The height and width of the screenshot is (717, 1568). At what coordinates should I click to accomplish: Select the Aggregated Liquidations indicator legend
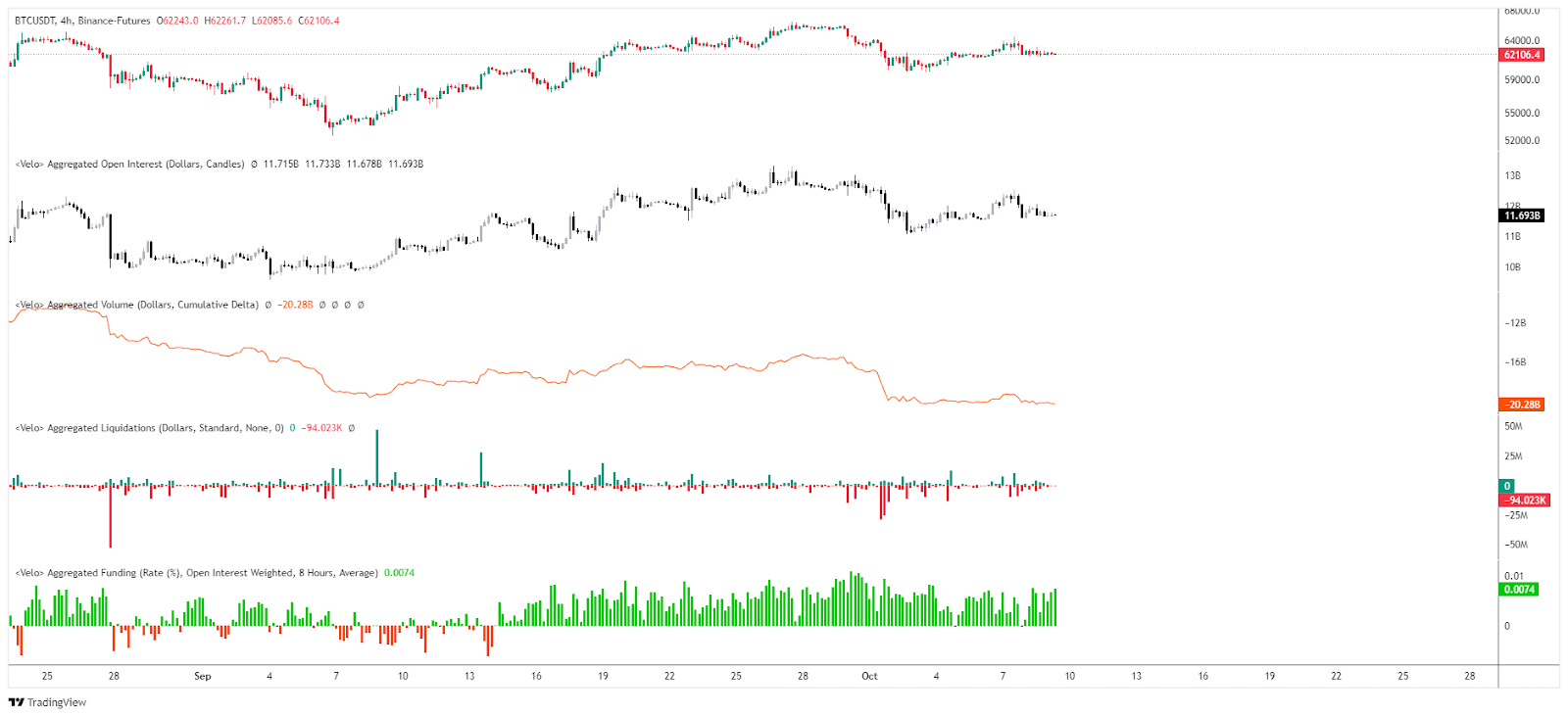149,429
